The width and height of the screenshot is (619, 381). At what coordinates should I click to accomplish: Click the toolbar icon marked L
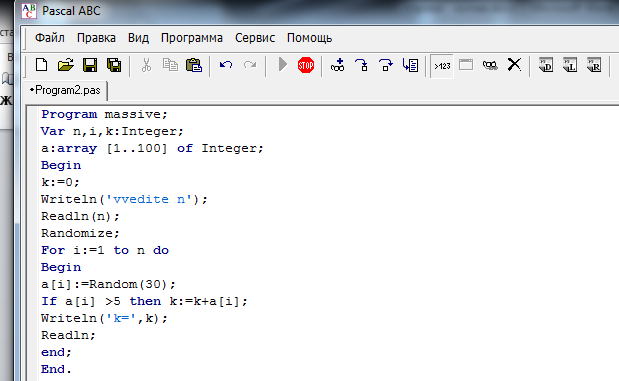click(x=570, y=65)
